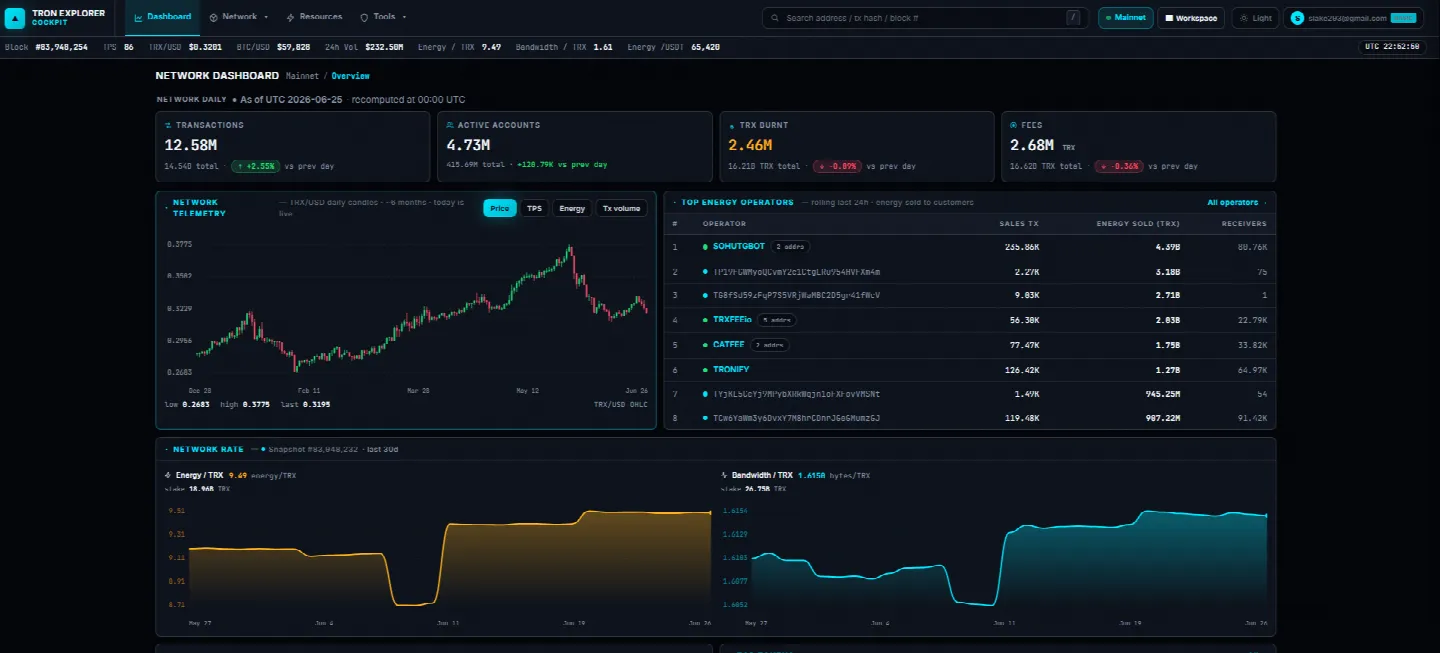
Task: Open TRXFEEio operator link
Action: point(732,320)
